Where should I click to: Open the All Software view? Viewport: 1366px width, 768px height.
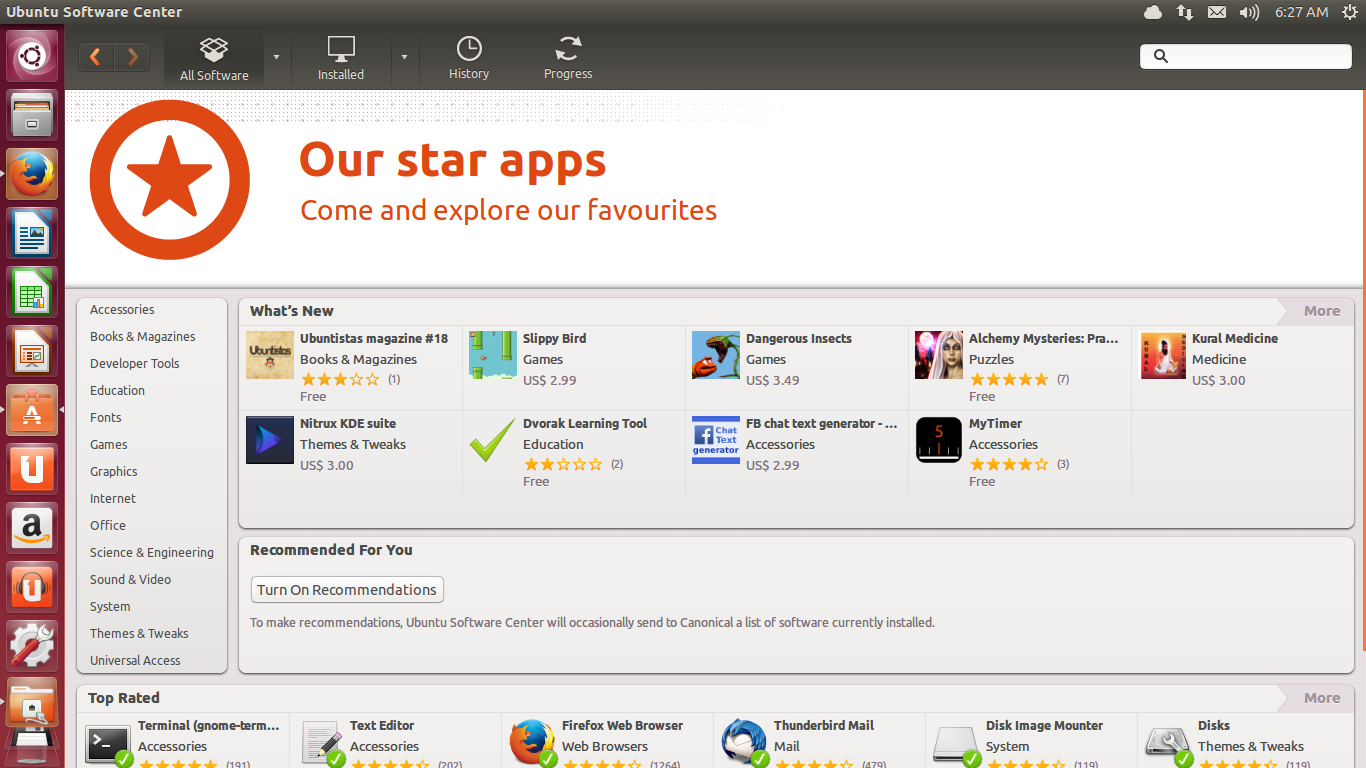(214, 58)
